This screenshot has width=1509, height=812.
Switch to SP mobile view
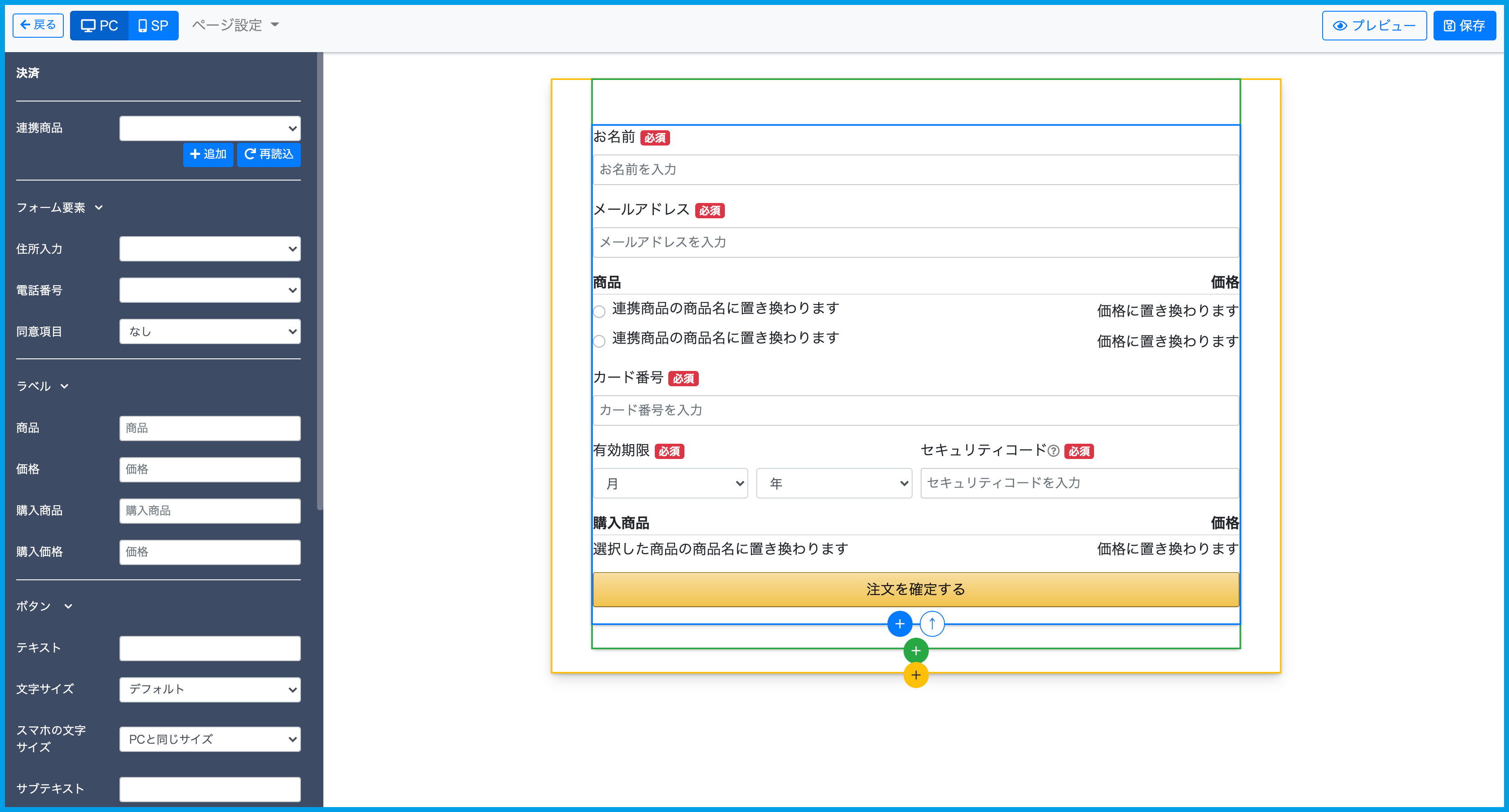click(x=154, y=25)
